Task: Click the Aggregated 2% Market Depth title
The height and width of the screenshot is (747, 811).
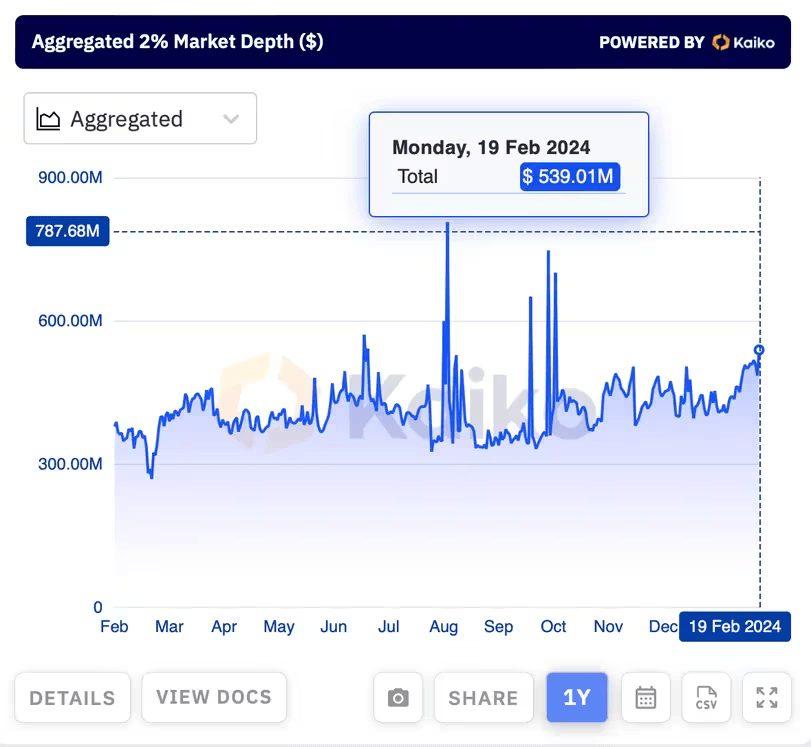Action: (x=177, y=42)
